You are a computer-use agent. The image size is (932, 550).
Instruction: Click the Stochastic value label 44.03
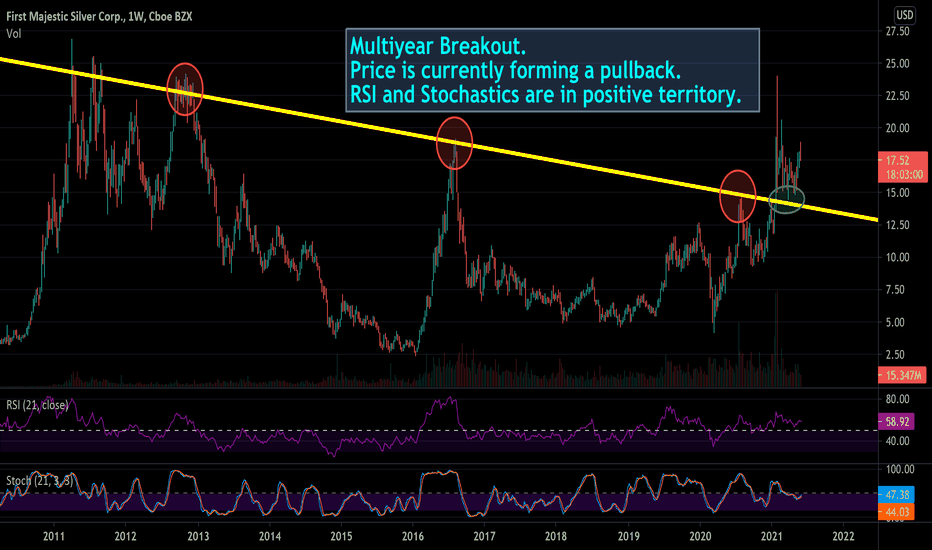pyautogui.click(x=896, y=511)
